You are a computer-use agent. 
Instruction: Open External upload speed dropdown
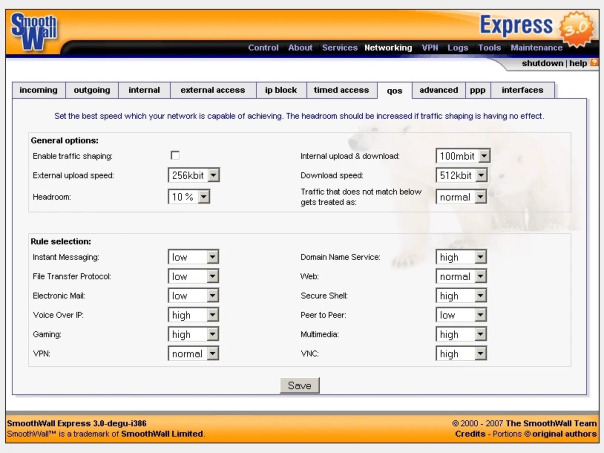[x=194, y=175]
